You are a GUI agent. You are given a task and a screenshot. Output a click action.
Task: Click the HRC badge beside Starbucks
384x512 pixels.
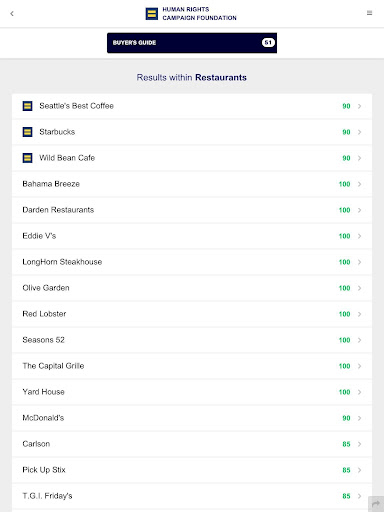click(27, 132)
